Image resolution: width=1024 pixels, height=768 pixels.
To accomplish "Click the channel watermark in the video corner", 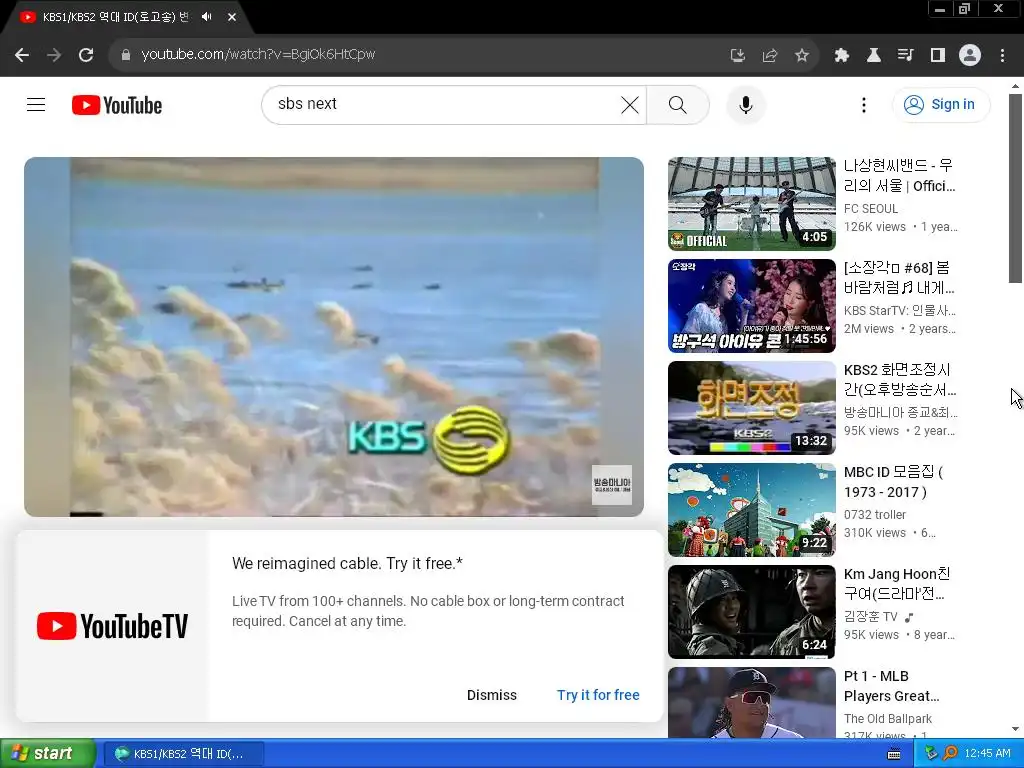I will pos(612,485).
